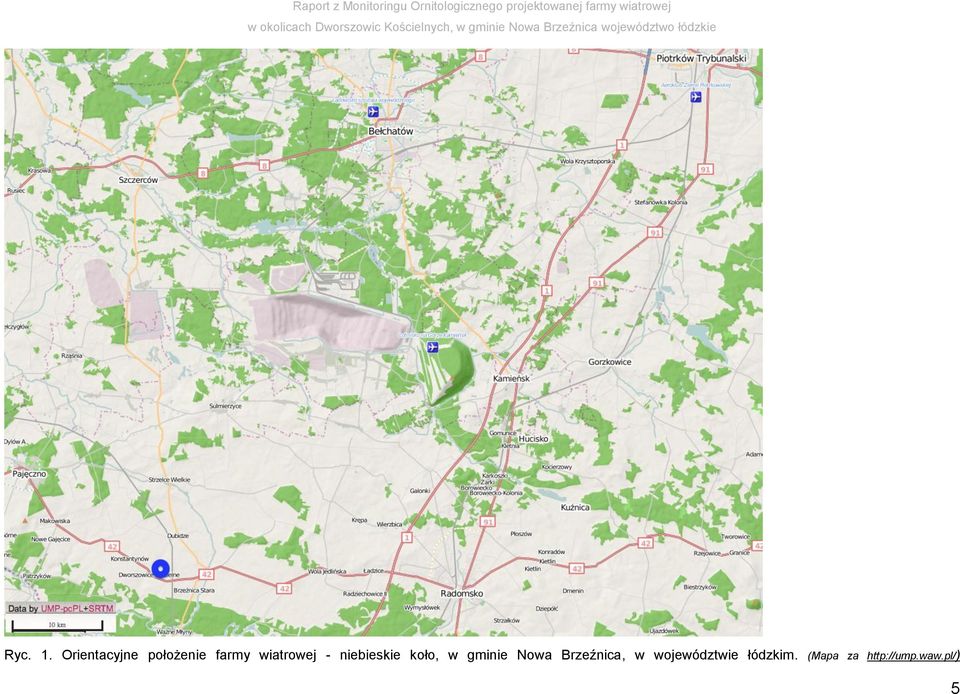
Task: Click the Patrzyków label
Action: point(37,576)
